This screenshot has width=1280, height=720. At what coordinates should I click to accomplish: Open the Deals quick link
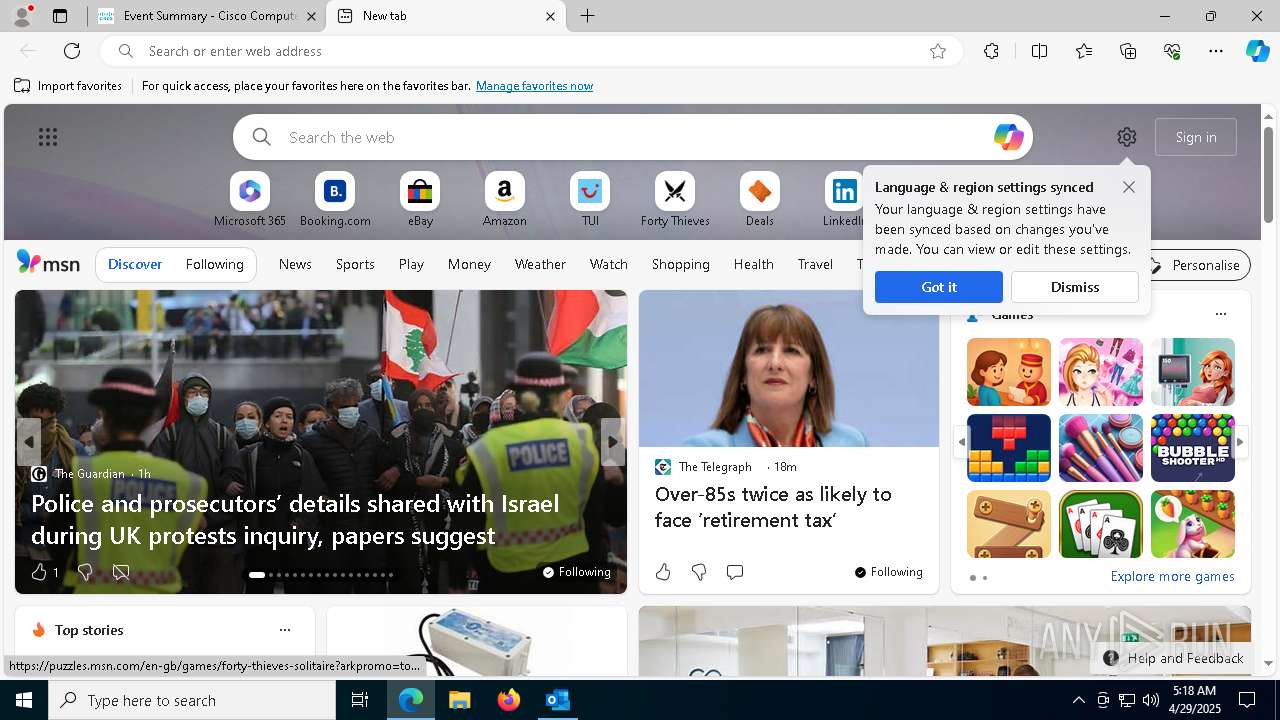760,200
